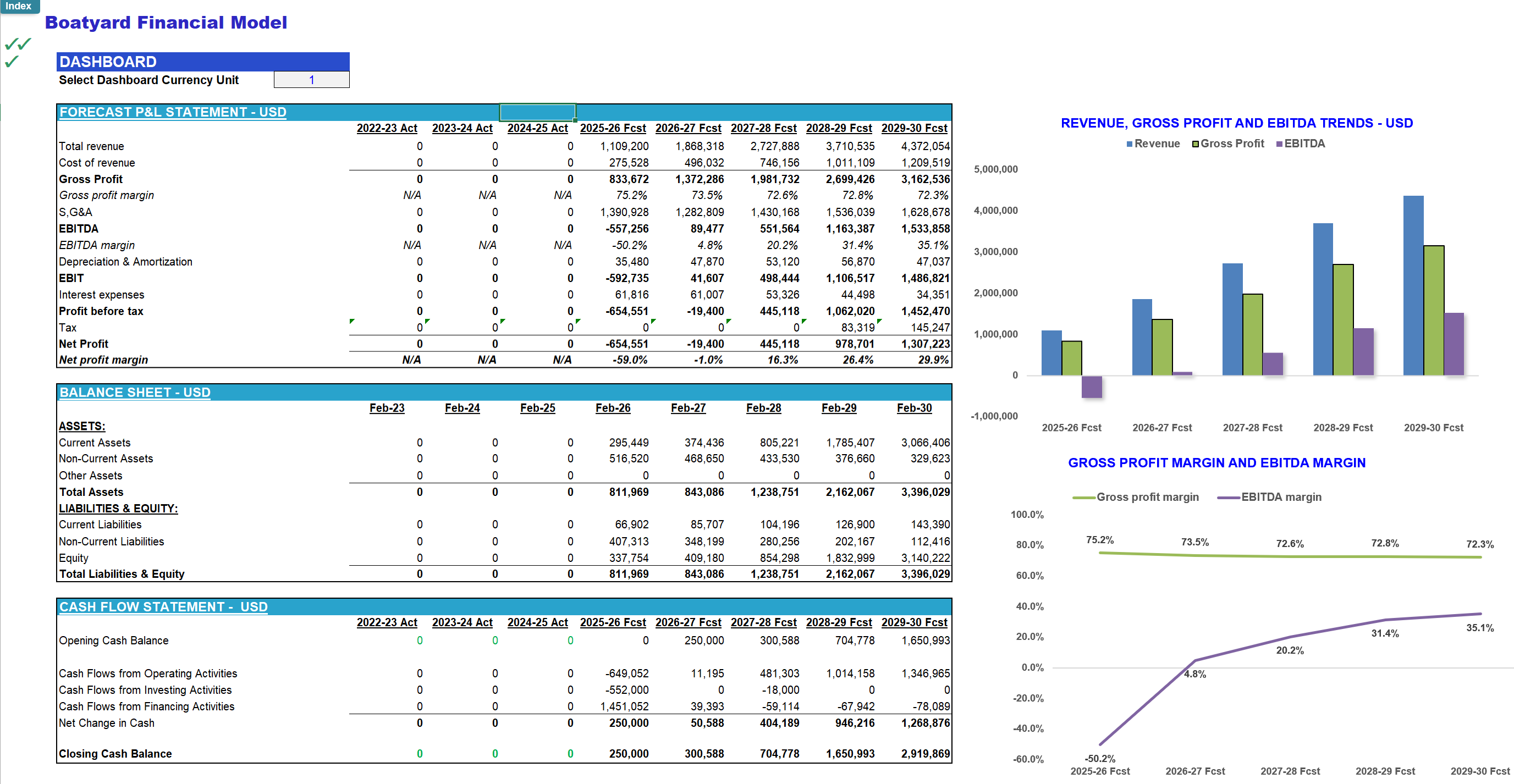The image size is (1514, 784).
Task: Select the highlighted cell in the P&L header
Action: click(x=537, y=112)
